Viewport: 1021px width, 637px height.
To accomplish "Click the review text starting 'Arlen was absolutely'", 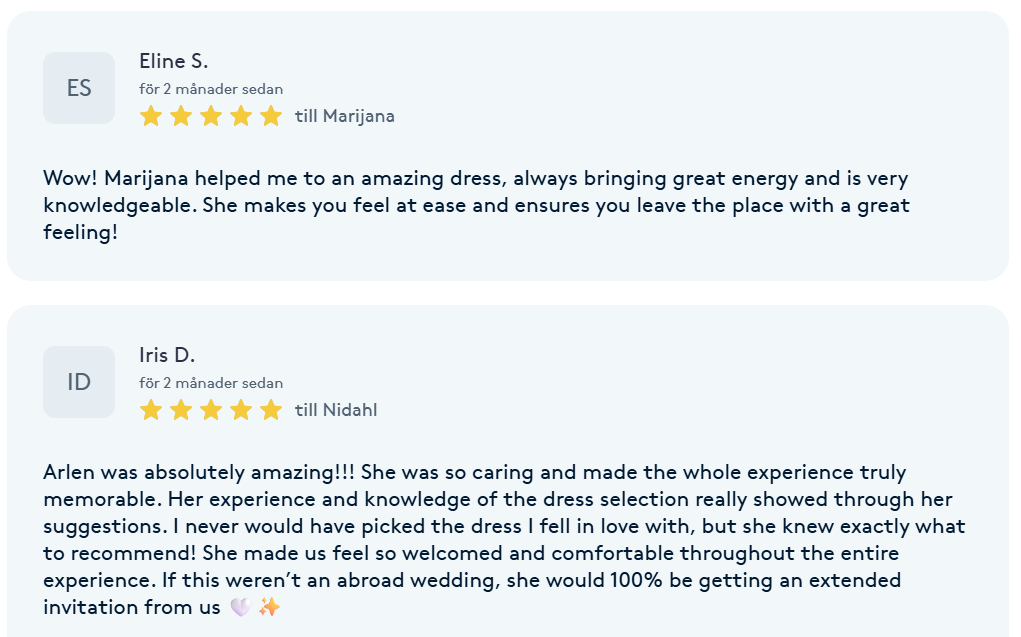I will pos(505,539).
